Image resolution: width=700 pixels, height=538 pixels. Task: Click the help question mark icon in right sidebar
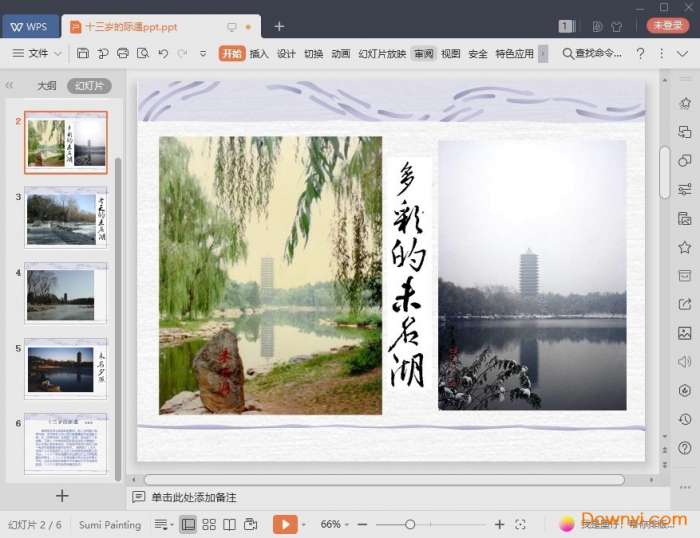pos(684,448)
